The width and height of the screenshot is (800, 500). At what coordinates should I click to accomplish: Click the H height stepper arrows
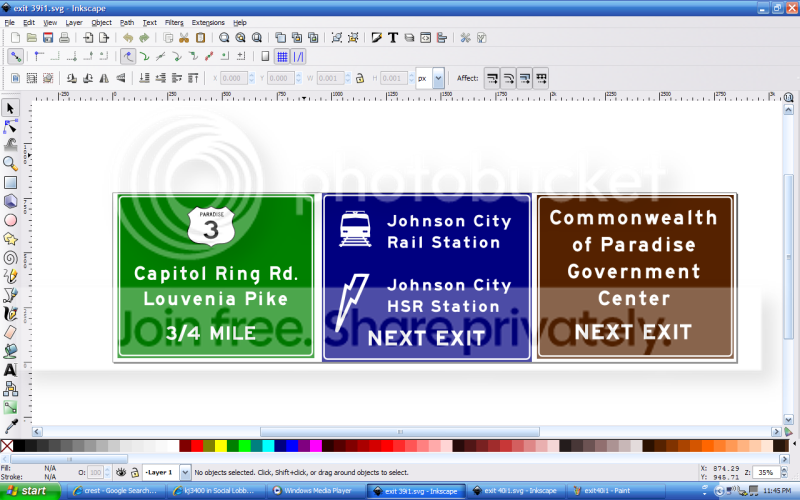(x=412, y=78)
